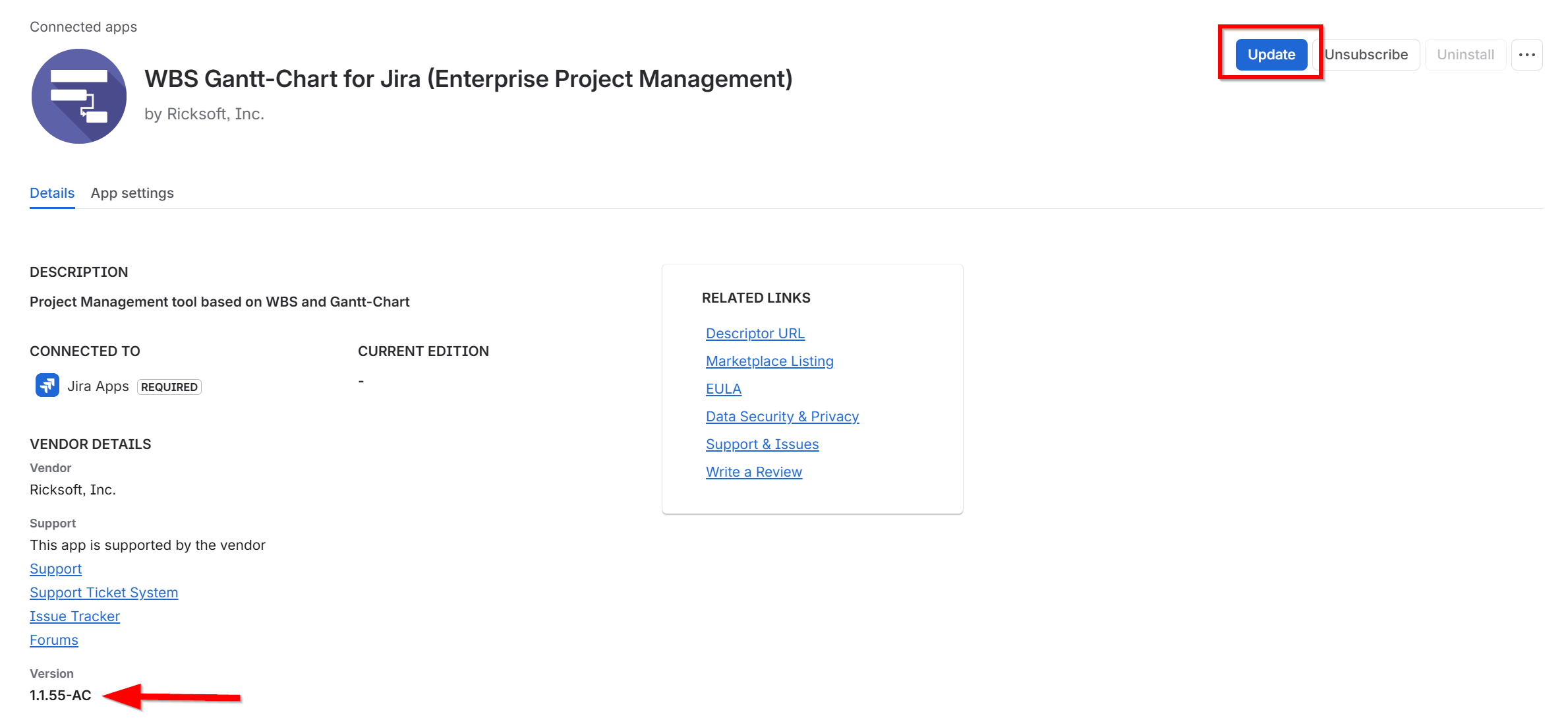Image resolution: width=1568 pixels, height=718 pixels.
Task: Click the WBS Gantt-Chart app logo
Action: click(x=79, y=96)
